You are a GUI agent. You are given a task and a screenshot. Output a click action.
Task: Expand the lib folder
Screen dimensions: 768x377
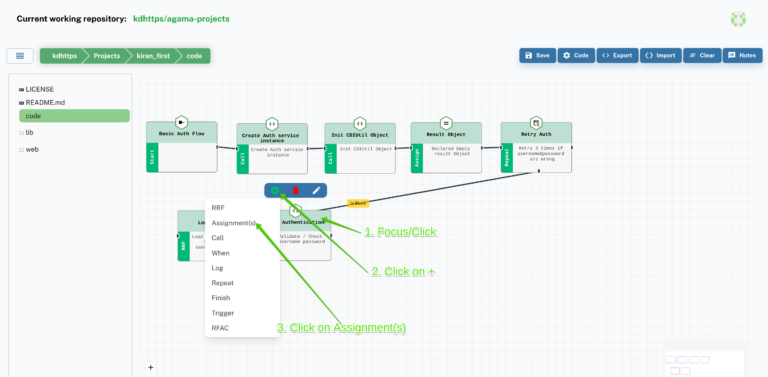click(x=26, y=133)
